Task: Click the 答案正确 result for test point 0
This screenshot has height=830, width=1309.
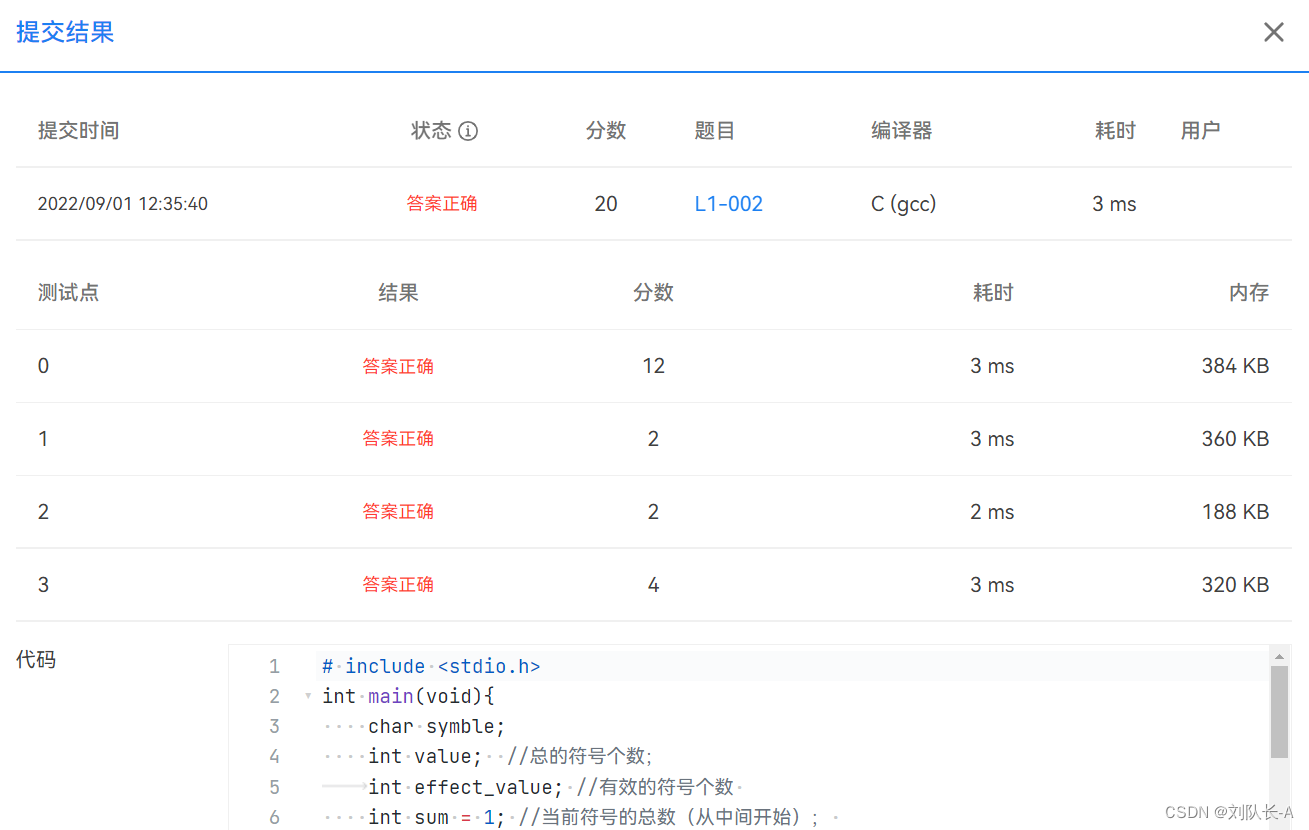Action: pyautogui.click(x=398, y=365)
